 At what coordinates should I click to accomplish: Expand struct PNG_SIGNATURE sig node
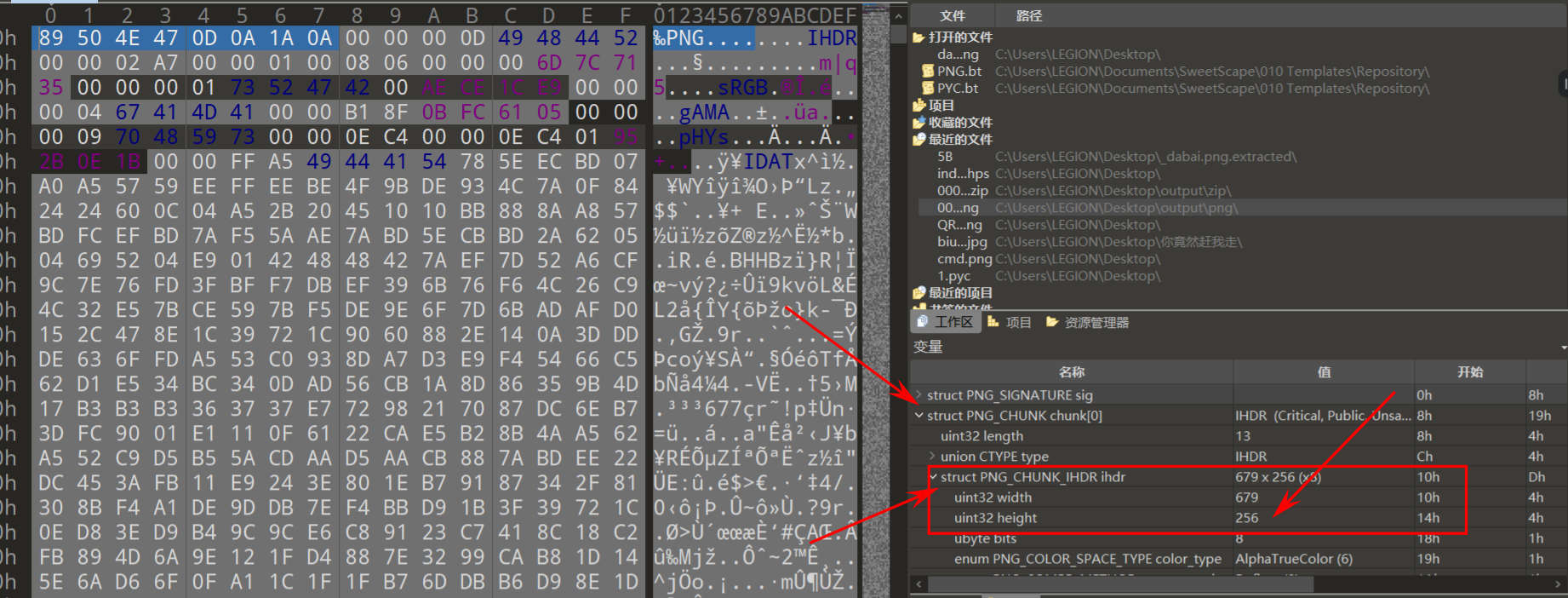[918, 395]
